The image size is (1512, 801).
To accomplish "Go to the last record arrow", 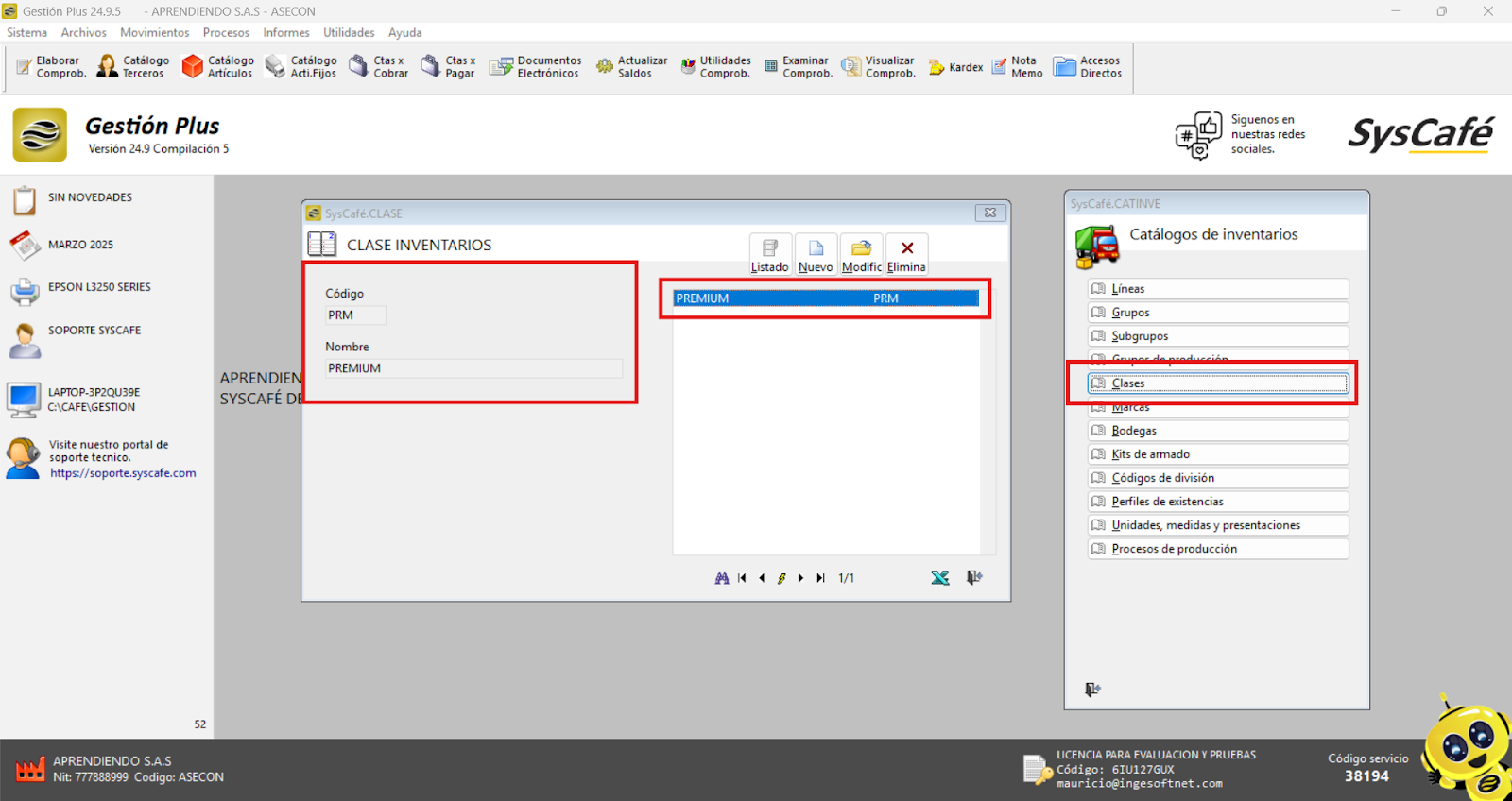I will pyautogui.click(x=820, y=578).
